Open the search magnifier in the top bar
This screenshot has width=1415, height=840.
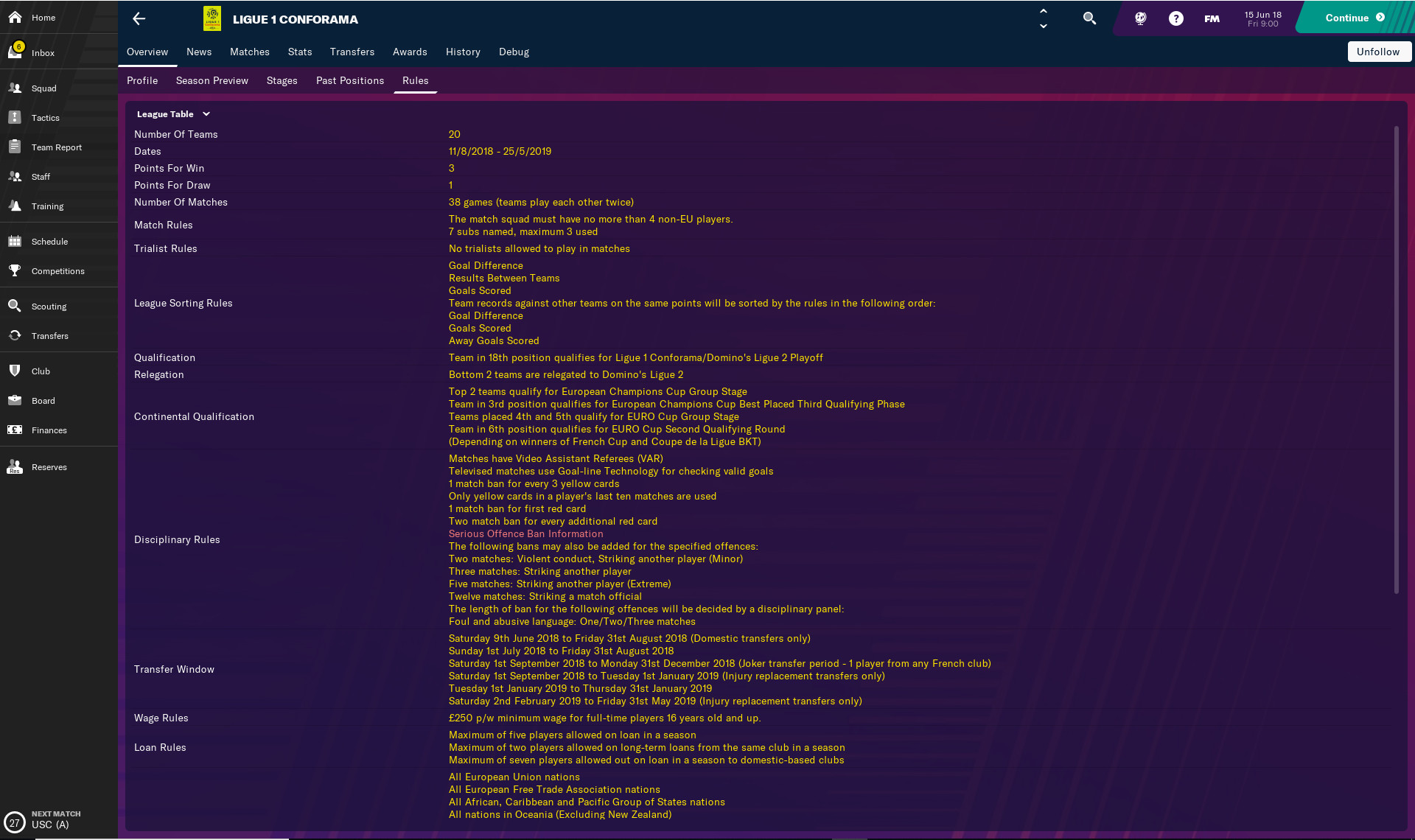[1089, 18]
